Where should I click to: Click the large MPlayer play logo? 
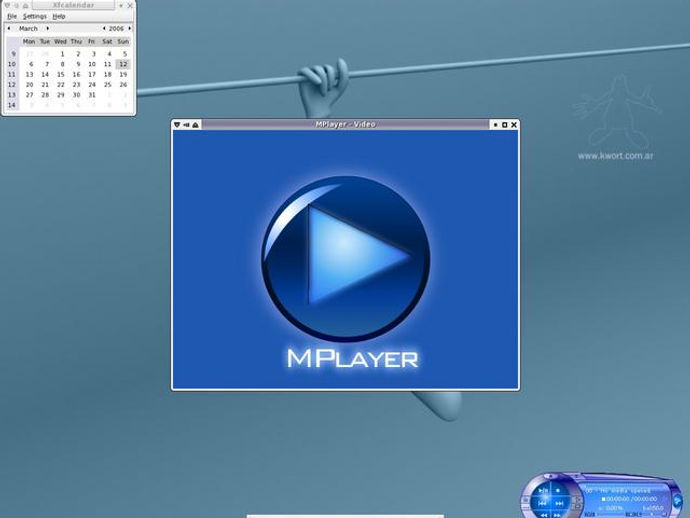point(346,259)
